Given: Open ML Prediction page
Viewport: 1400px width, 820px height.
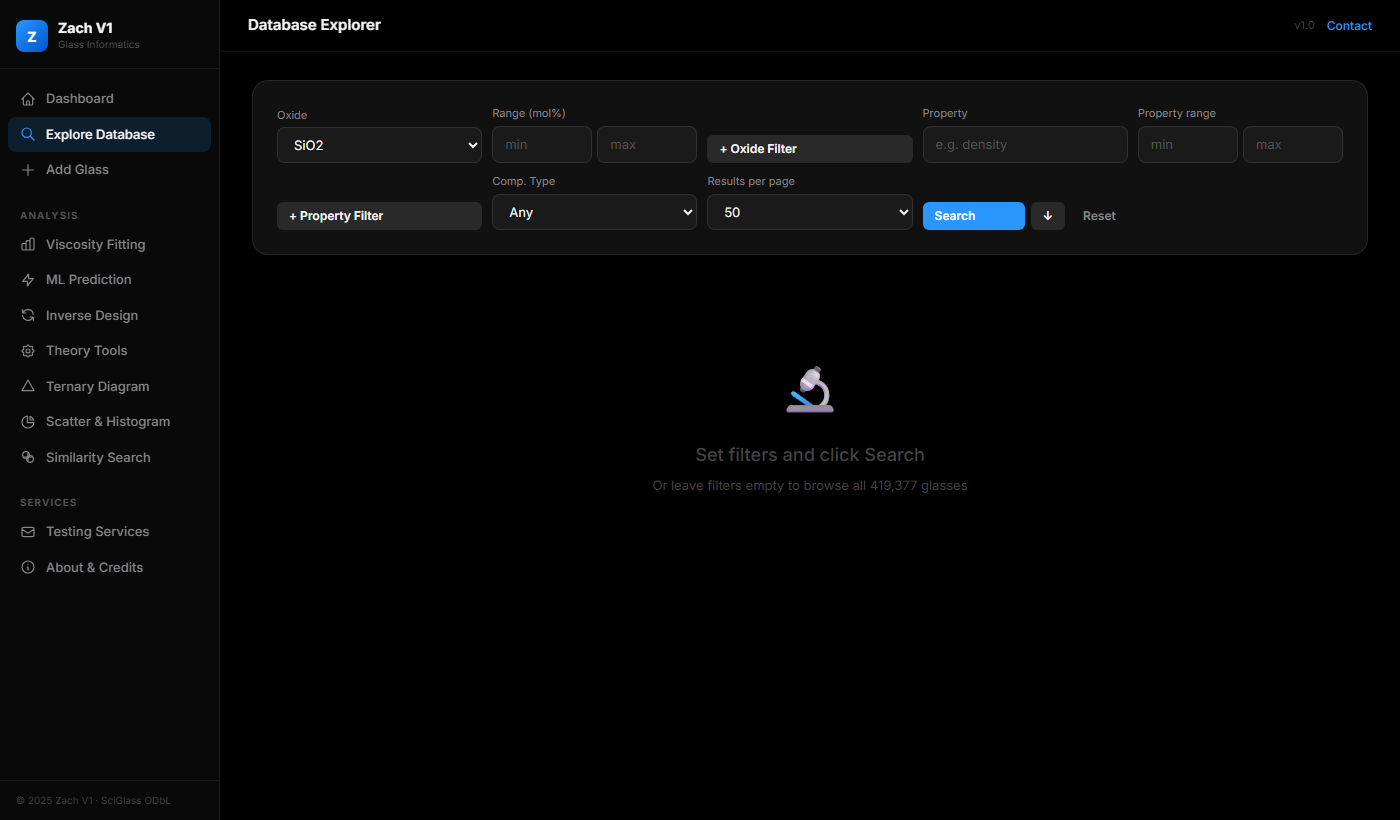Looking at the screenshot, I should pos(109,280).
